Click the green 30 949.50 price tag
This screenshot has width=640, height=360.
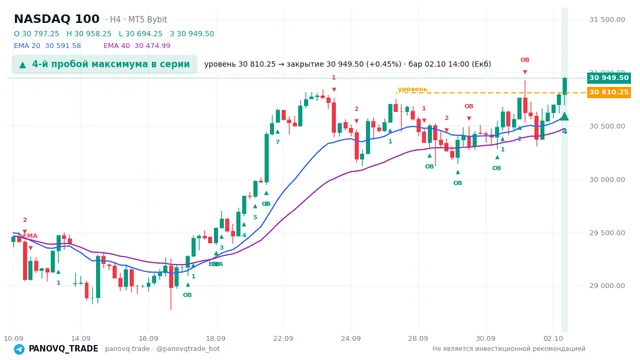click(x=609, y=78)
